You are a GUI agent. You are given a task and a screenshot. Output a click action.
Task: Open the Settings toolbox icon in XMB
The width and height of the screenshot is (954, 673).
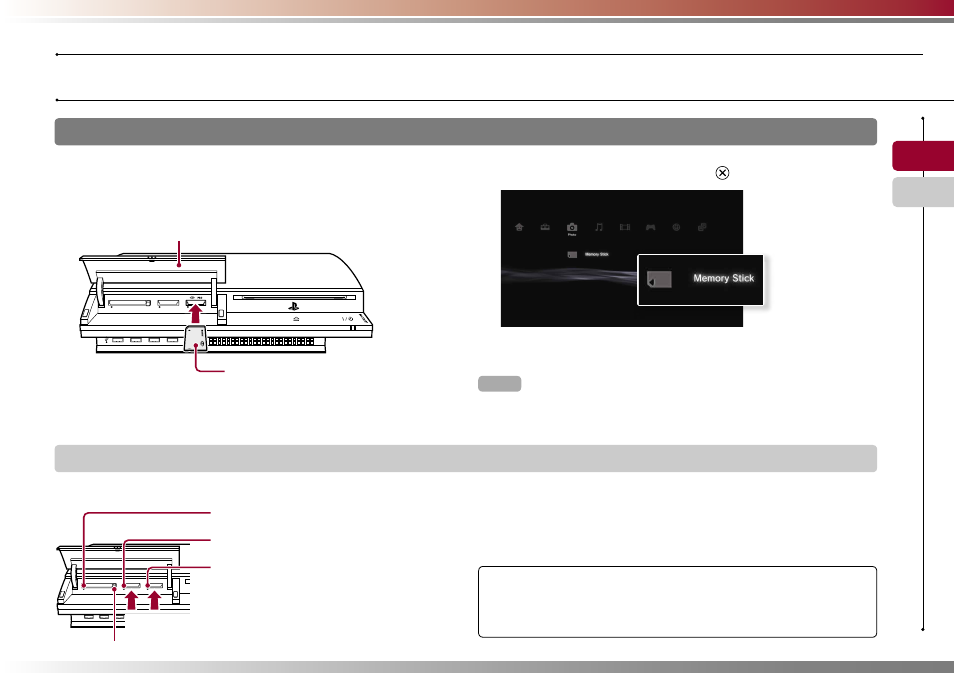(545, 227)
